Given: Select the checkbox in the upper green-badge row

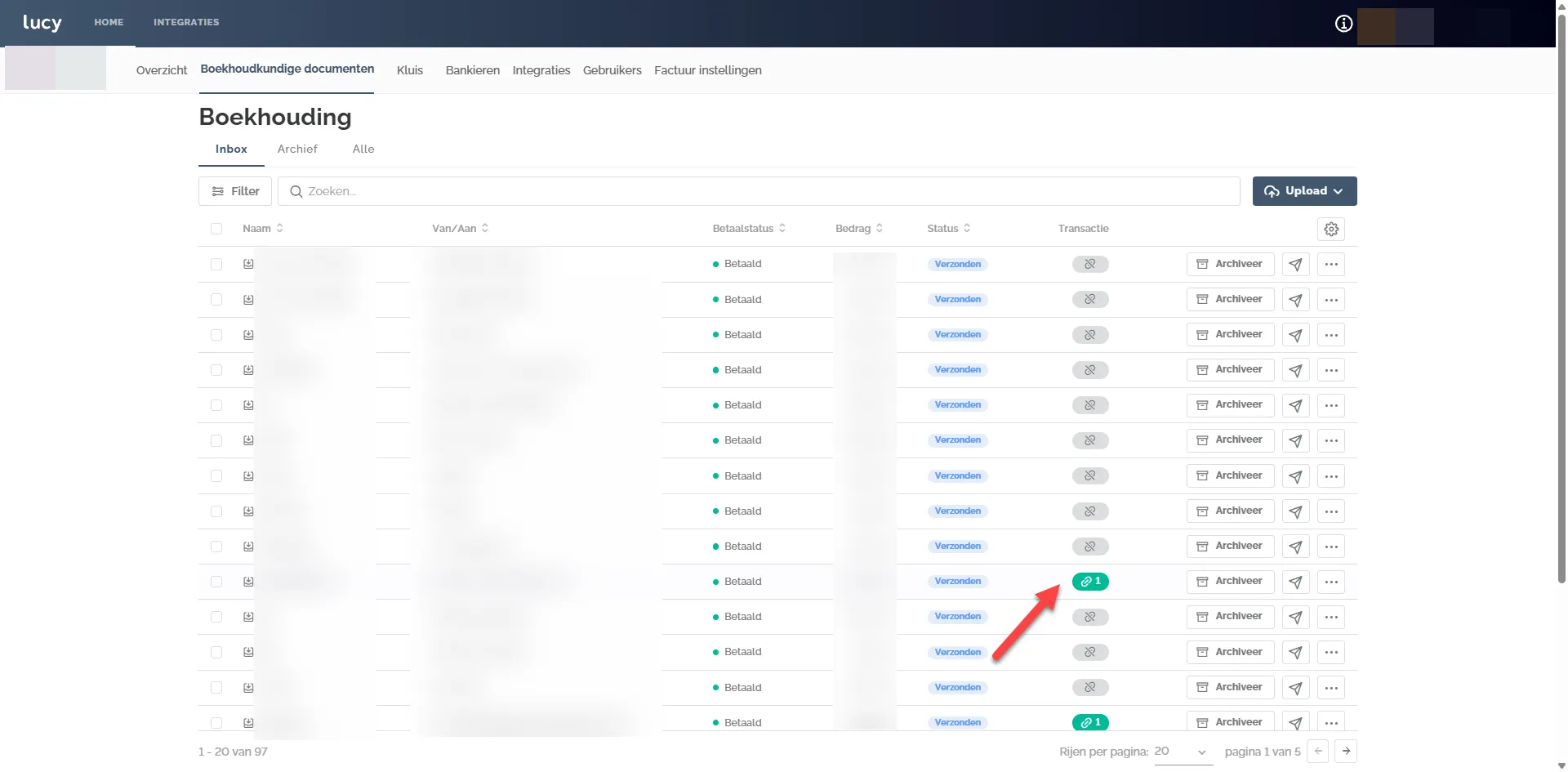Looking at the screenshot, I should 216,582.
